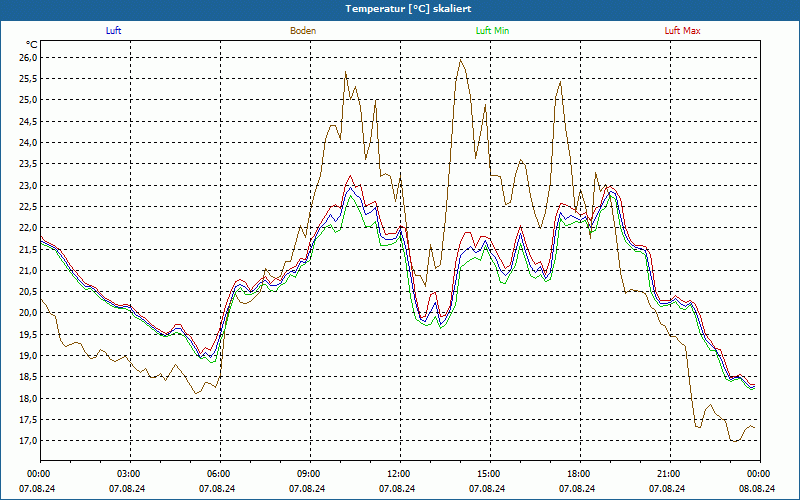The width and height of the screenshot is (800, 500).
Task: Select the 26,0 y-axis value label
Action: click(x=27, y=57)
